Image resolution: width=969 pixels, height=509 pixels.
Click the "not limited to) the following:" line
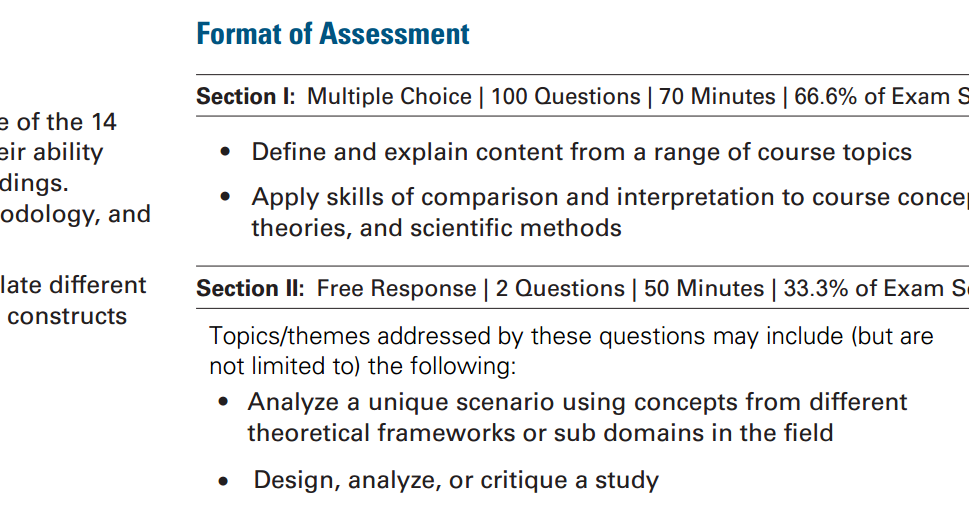362,366
